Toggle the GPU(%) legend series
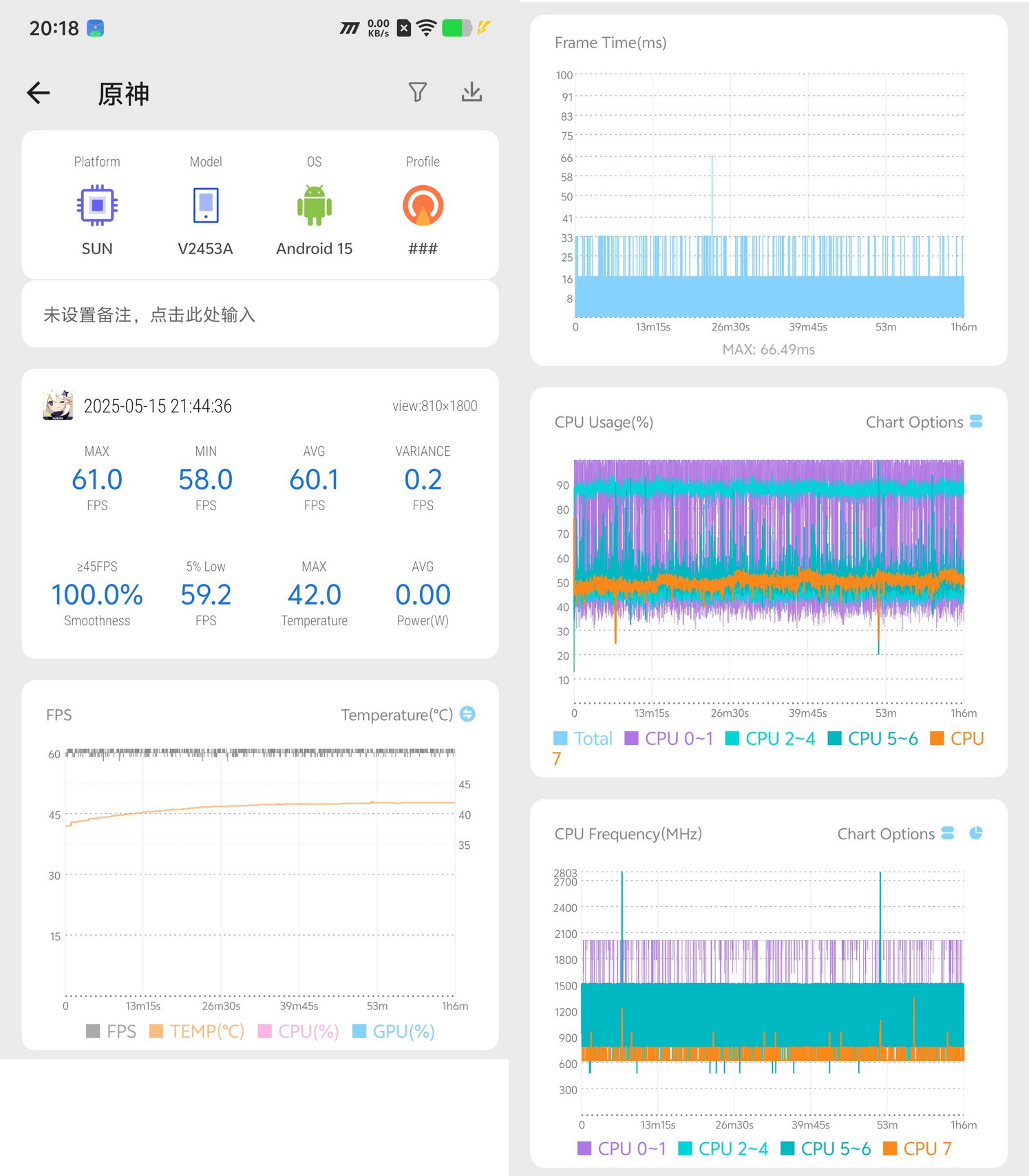This screenshot has width=1029, height=1176. click(393, 1031)
